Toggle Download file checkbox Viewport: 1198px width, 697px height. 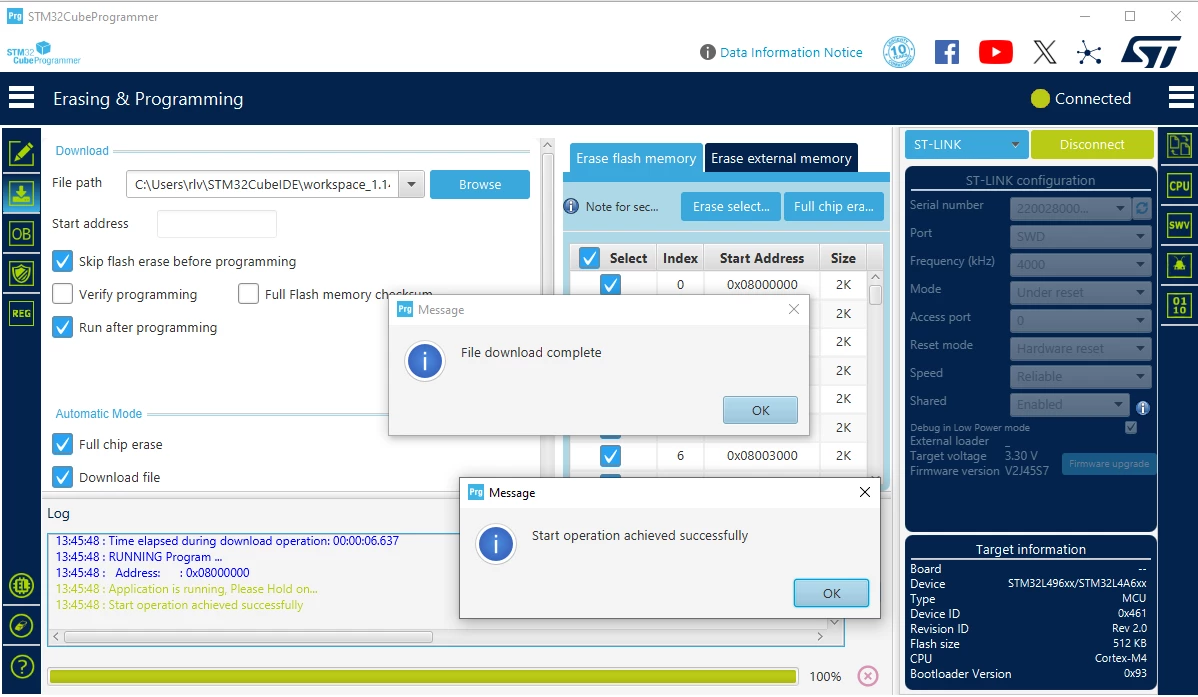pyautogui.click(x=63, y=477)
